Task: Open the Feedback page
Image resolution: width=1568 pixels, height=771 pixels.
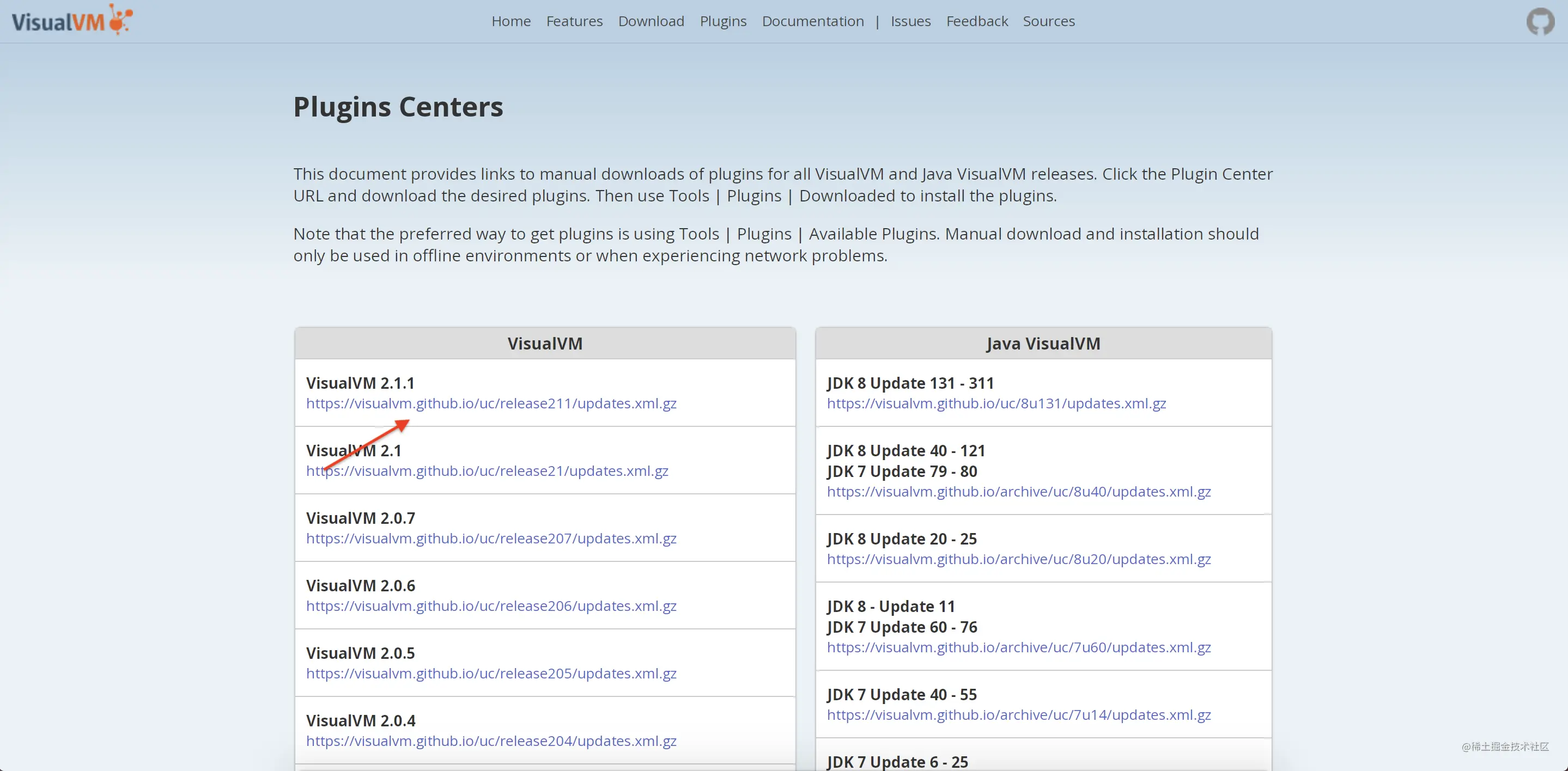Action: coord(977,21)
